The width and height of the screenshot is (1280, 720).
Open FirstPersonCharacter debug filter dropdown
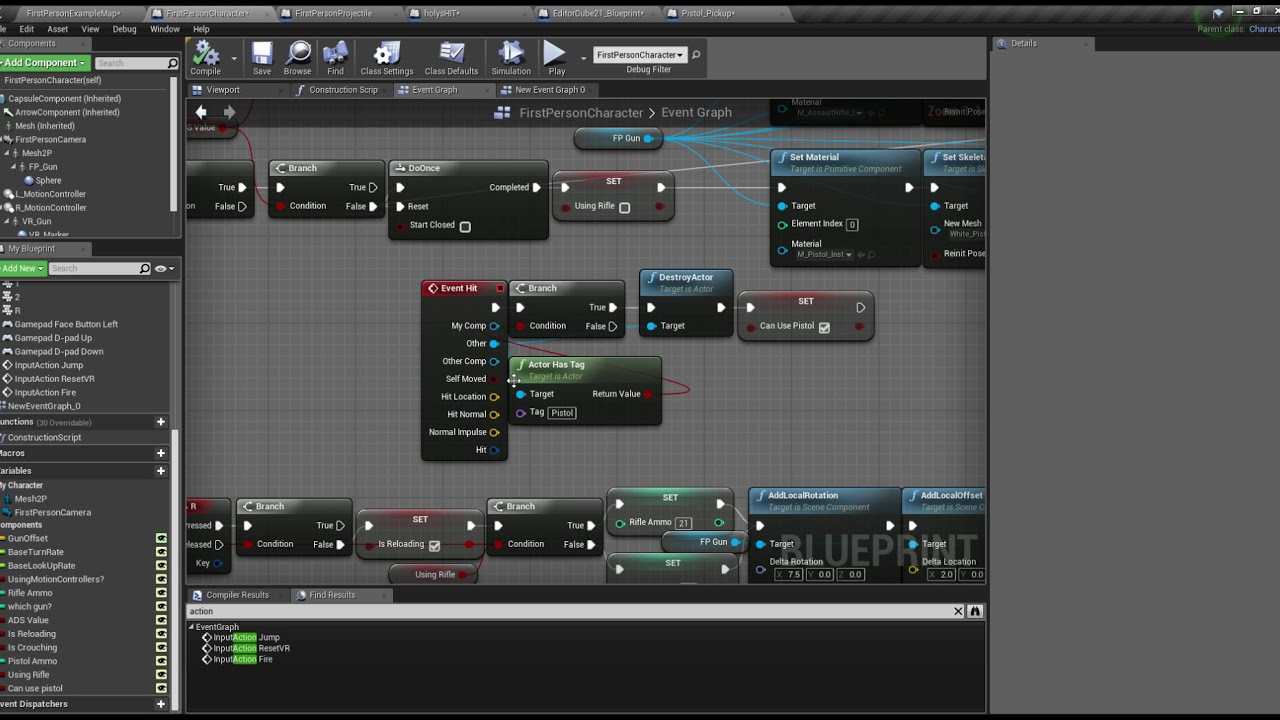[639, 55]
